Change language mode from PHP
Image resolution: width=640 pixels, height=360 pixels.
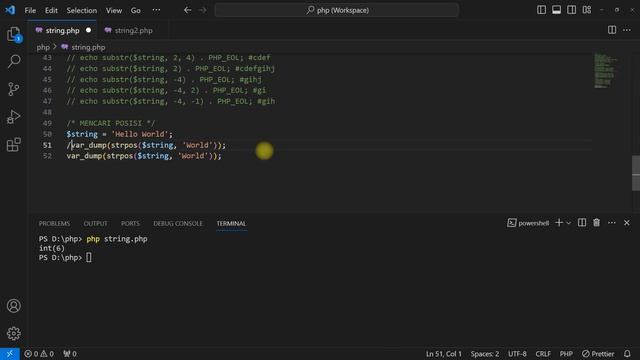pyautogui.click(x=566, y=354)
